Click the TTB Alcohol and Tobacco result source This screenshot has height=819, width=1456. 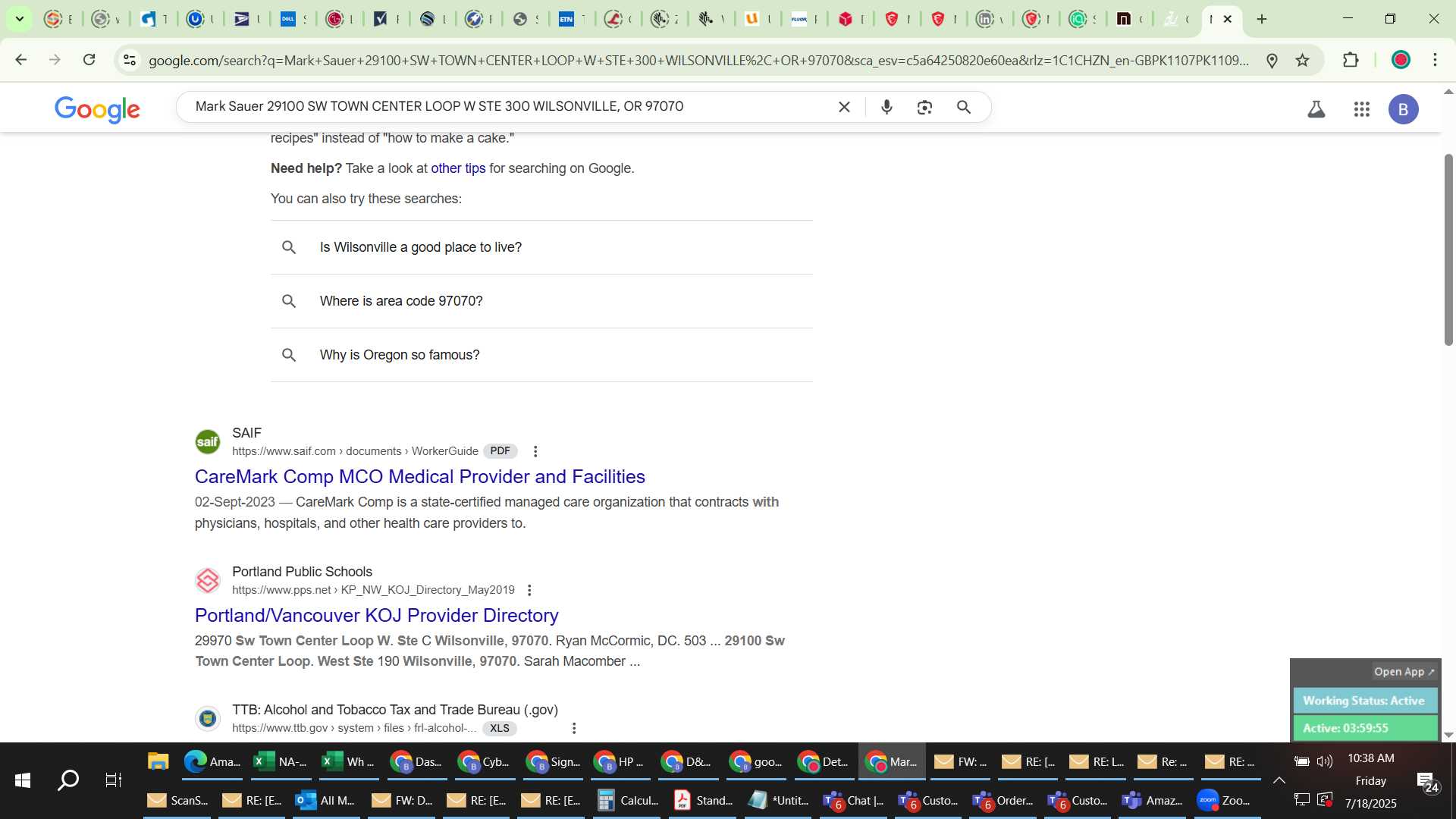coord(395,710)
